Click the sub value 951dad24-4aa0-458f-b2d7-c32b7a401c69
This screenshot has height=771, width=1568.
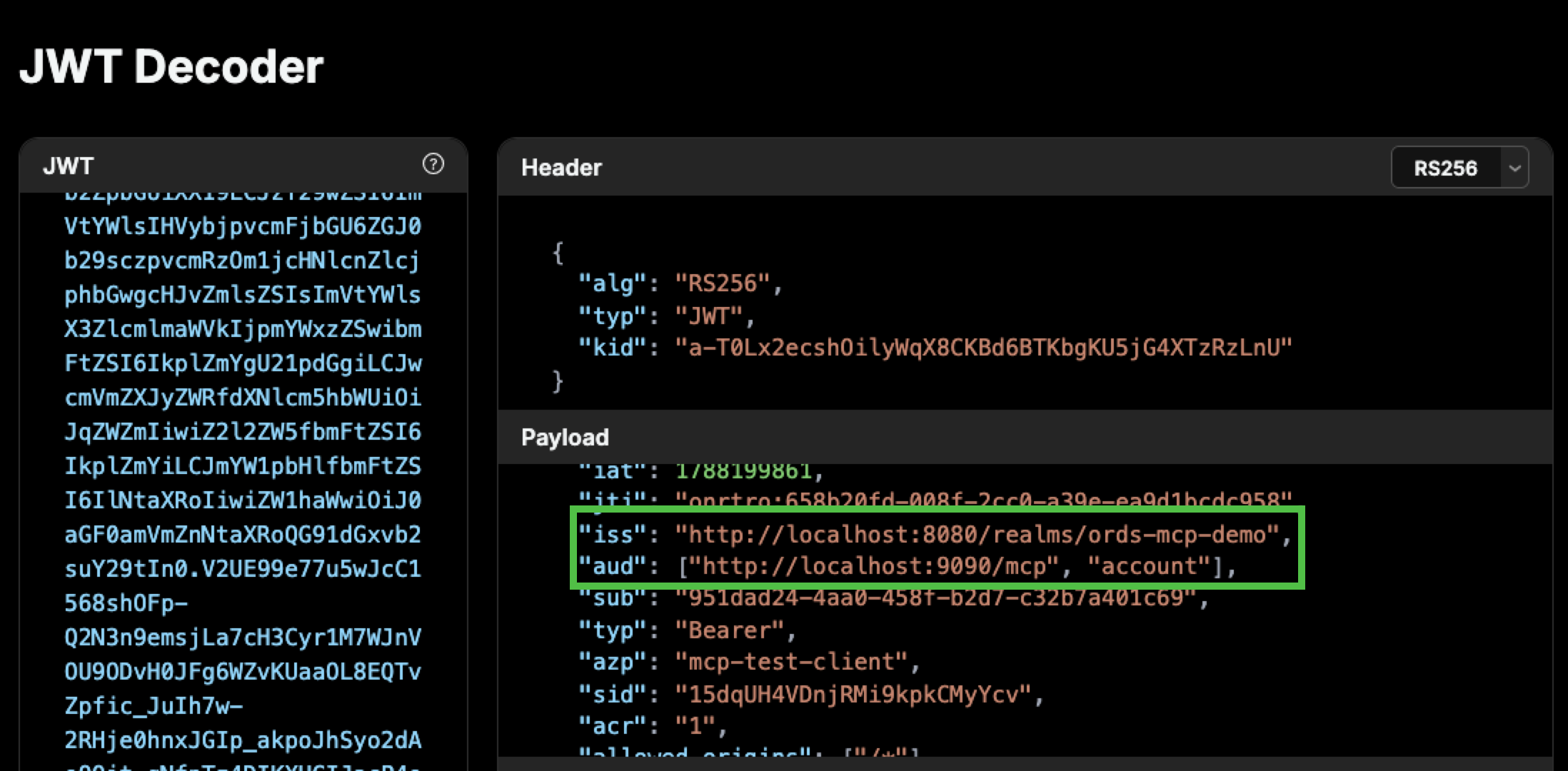click(x=936, y=598)
